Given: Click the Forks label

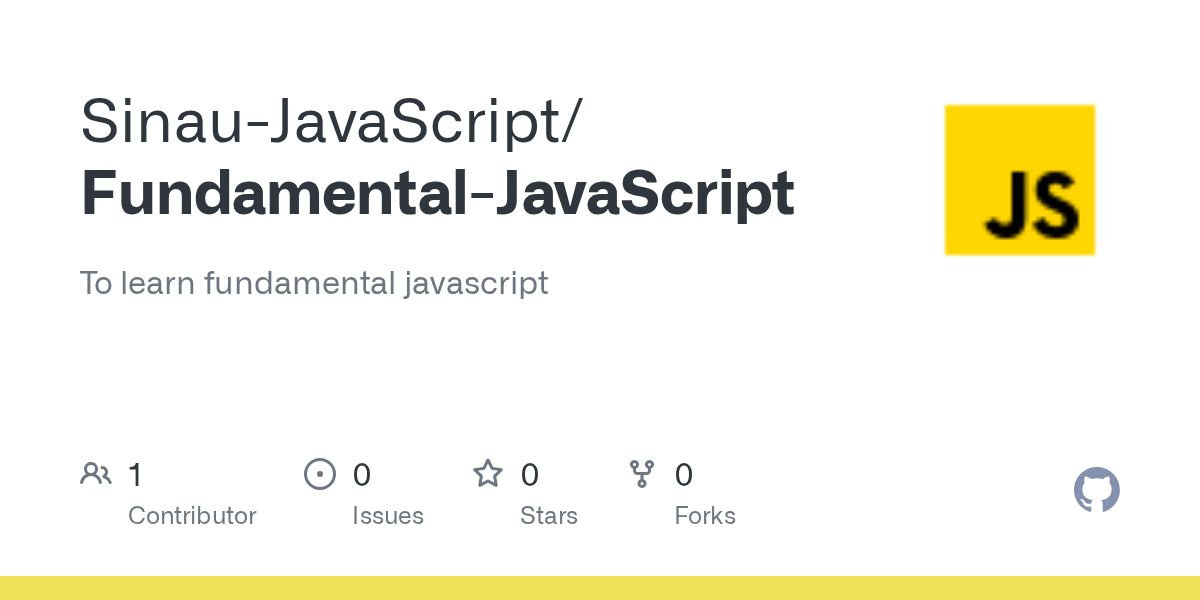Looking at the screenshot, I should point(705,516).
